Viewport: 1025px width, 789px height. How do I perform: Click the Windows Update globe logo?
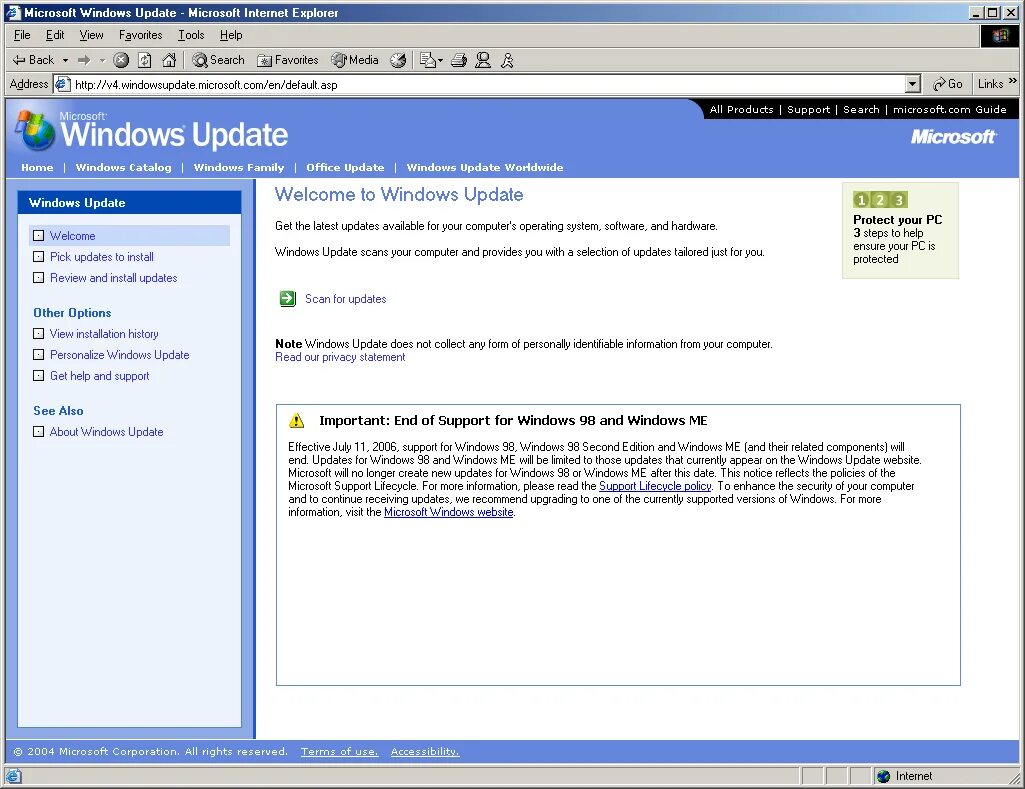(x=36, y=130)
